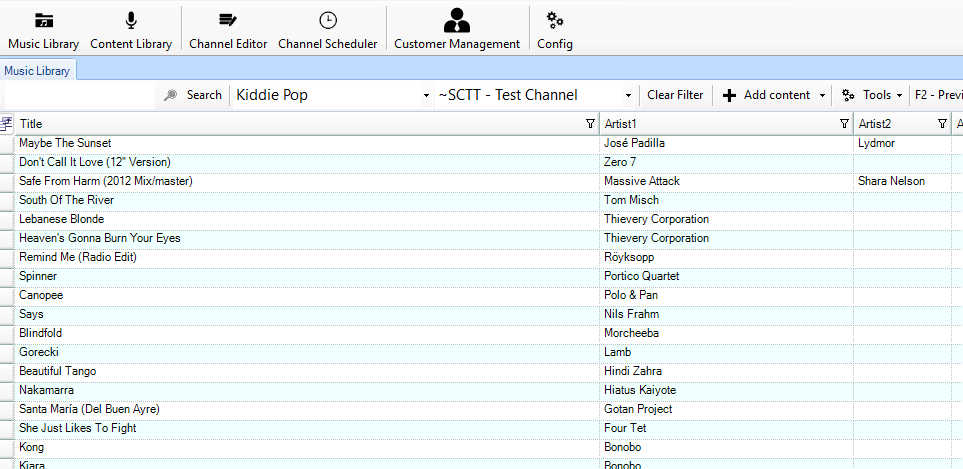
Task: Open the Artist2 column filter funnel
Action: click(942, 124)
